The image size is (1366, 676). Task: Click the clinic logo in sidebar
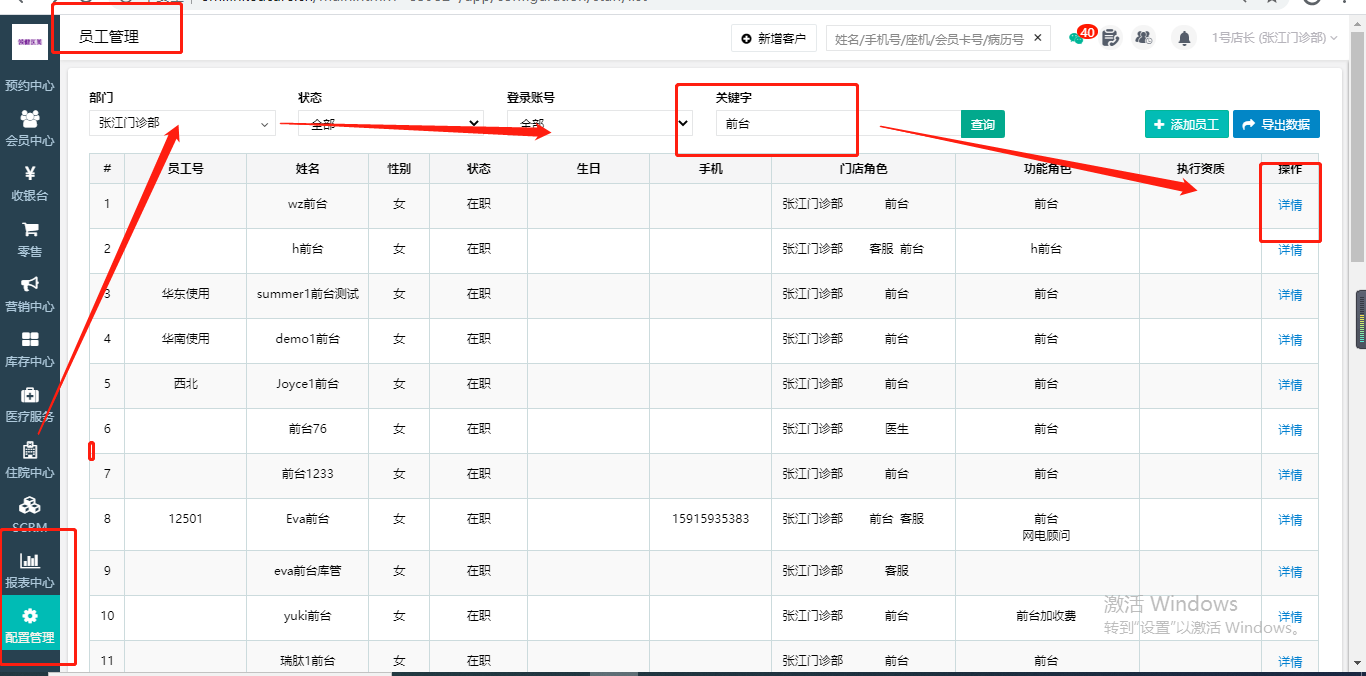pos(30,42)
